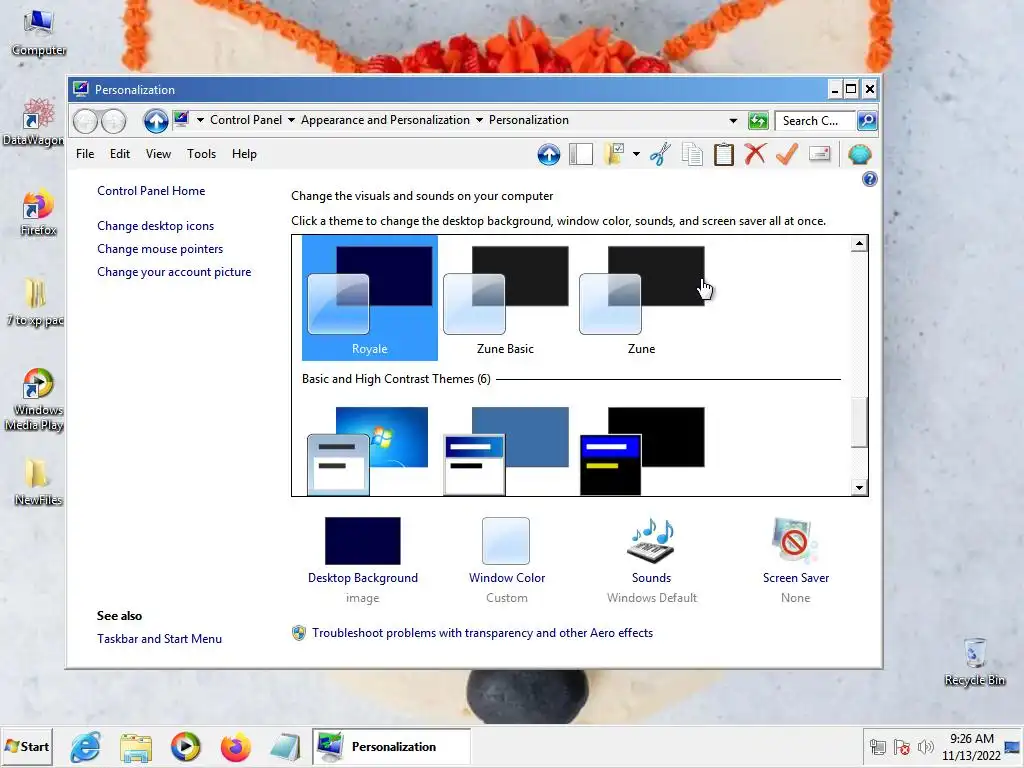The height and width of the screenshot is (768, 1024).
Task: Expand the dropdown after Control Panel breadcrumb
Action: 291,120
